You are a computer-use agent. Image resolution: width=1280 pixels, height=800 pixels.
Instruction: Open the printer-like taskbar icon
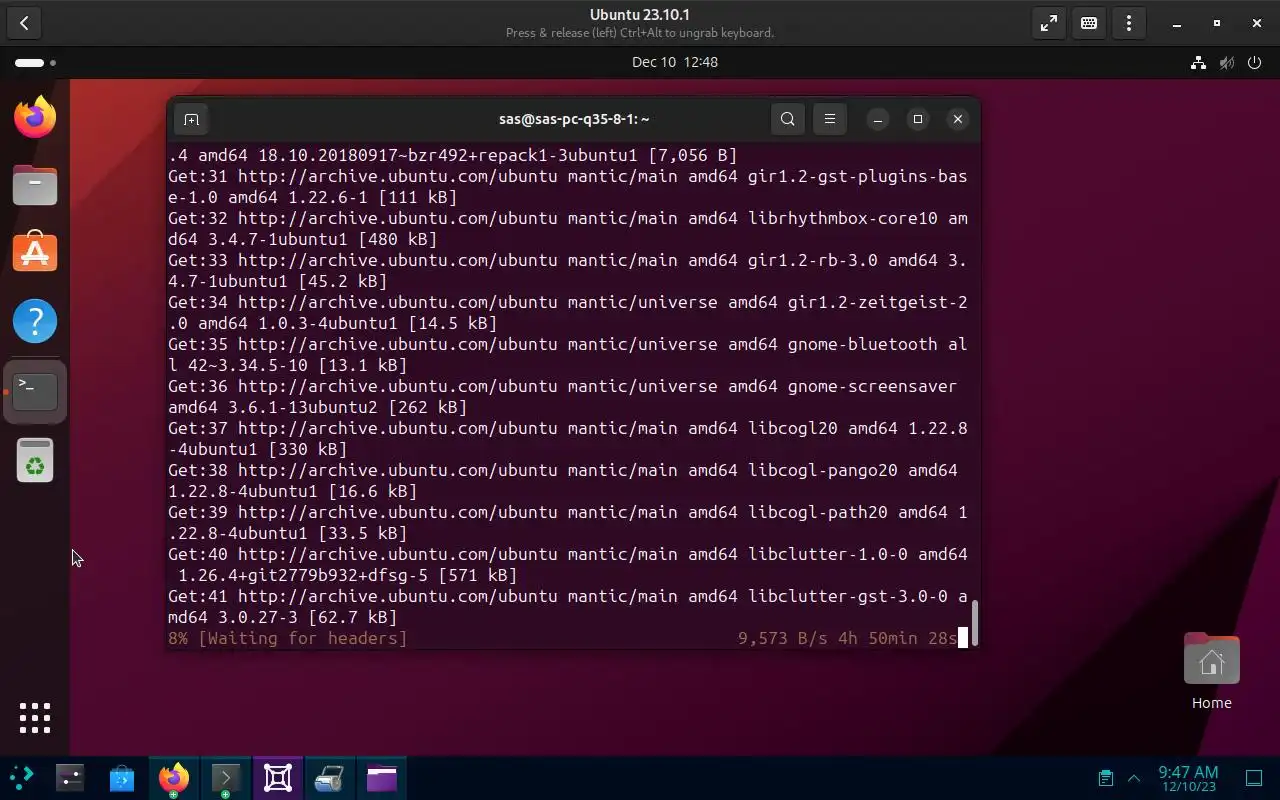point(330,778)
